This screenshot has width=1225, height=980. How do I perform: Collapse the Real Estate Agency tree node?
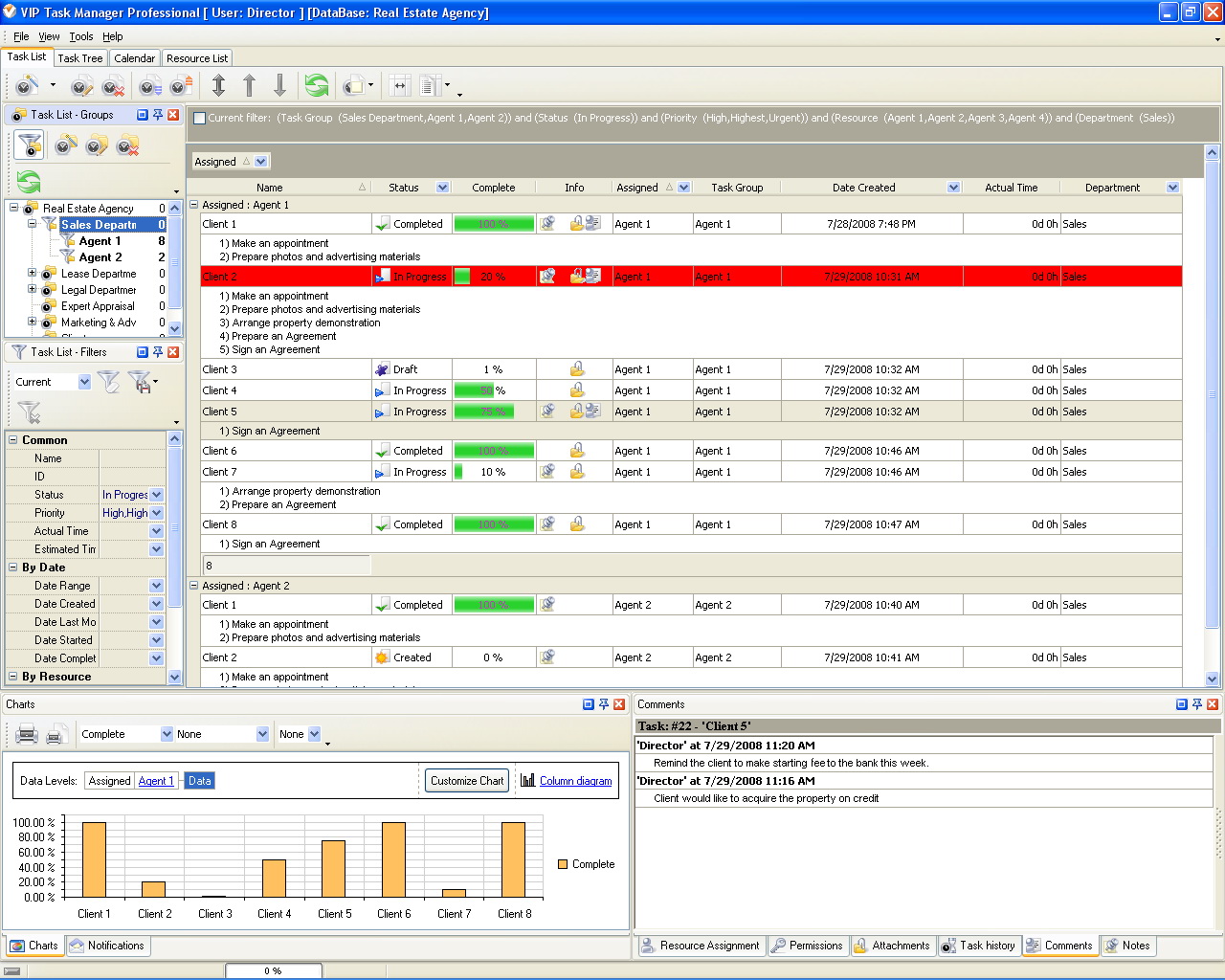click(13, 208)
